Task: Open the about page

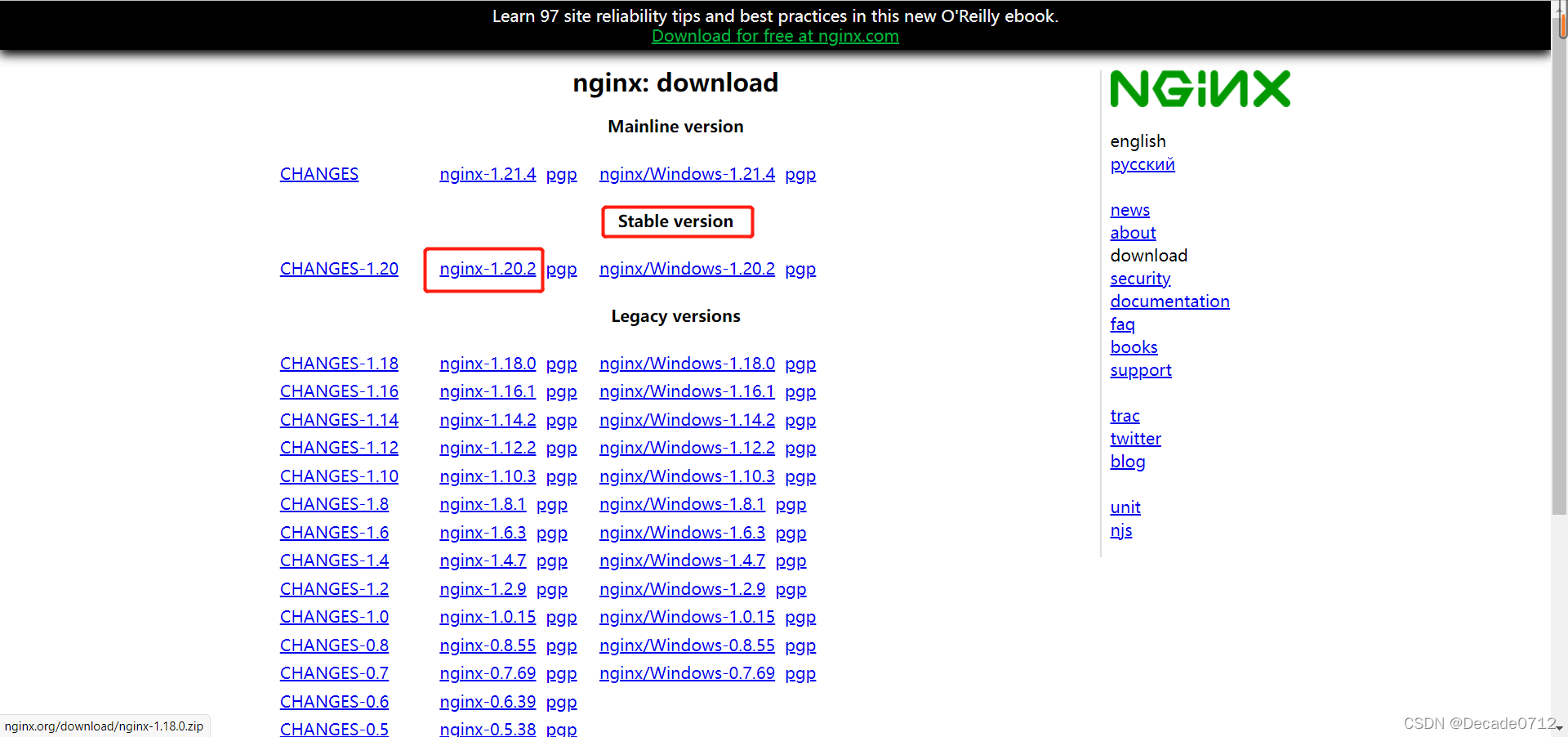Action: point(1133,233)
